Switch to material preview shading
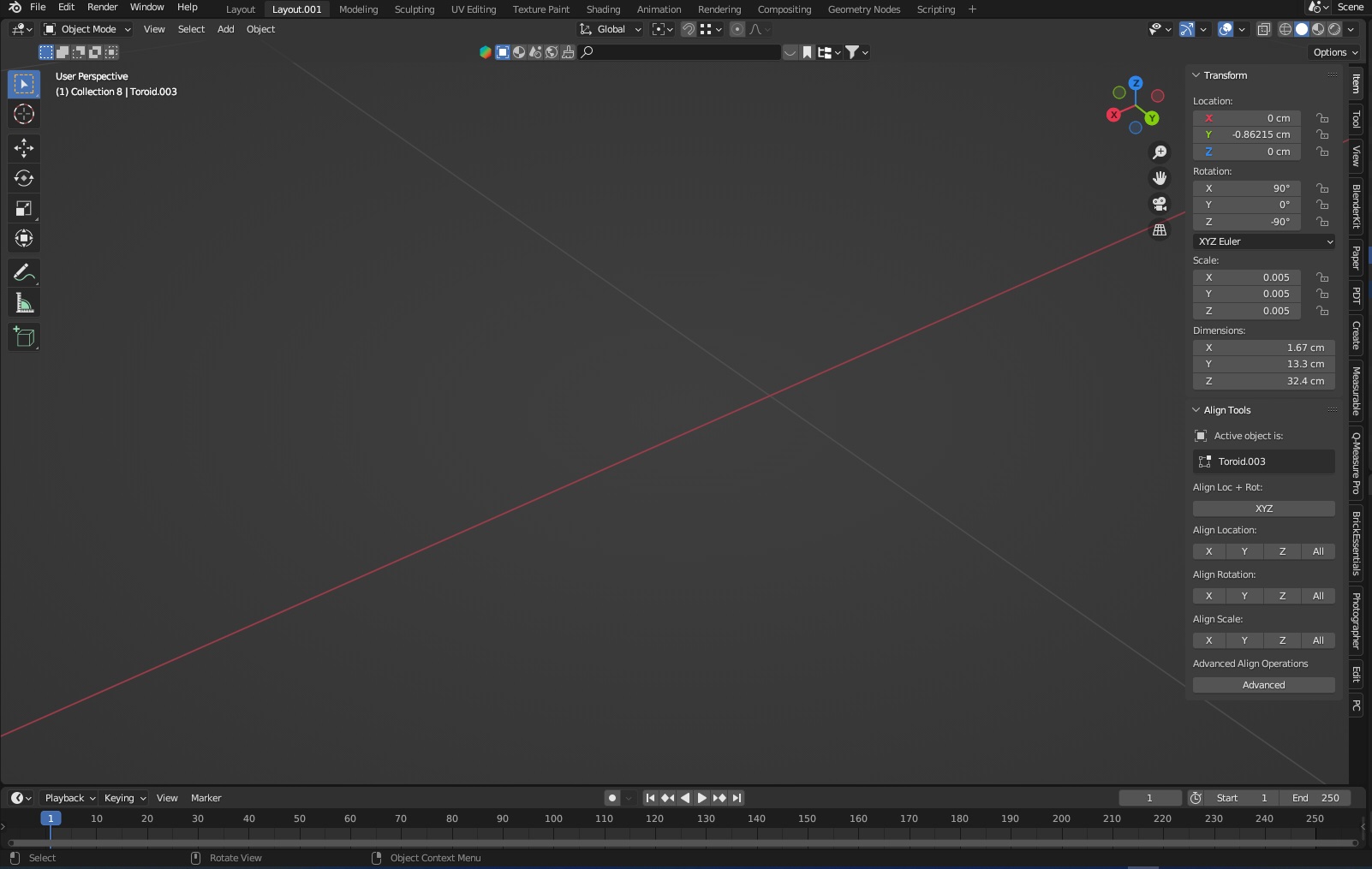The height and width of the screenshot is (869, 1372). 1318,29
